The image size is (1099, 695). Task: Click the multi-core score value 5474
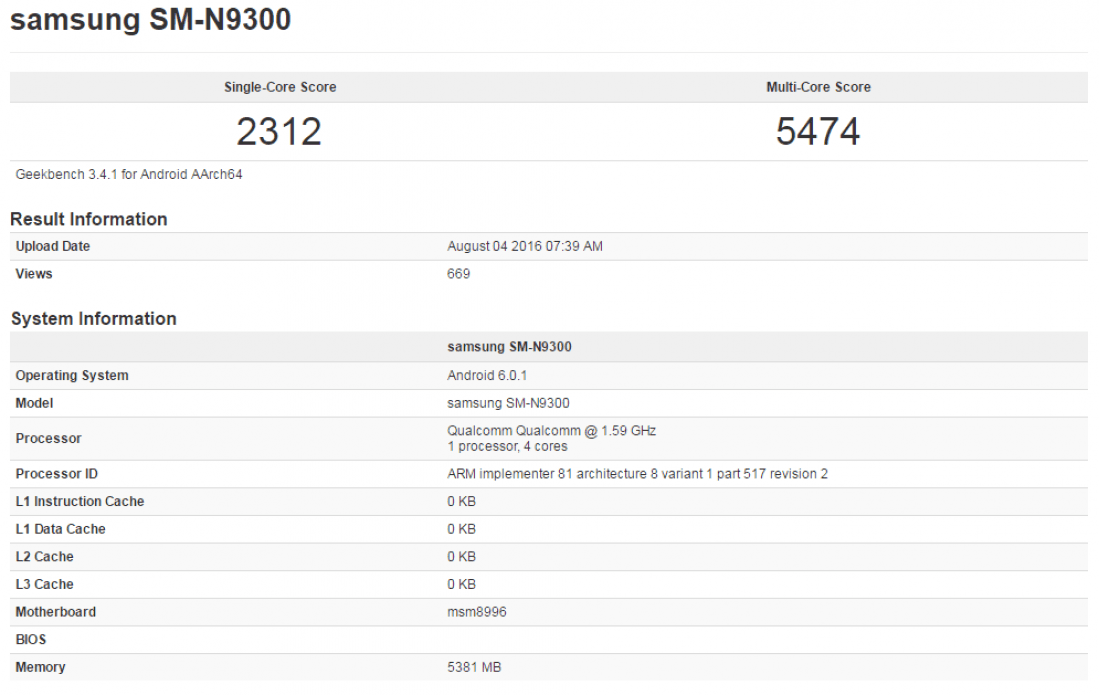(x=818, y=132)
